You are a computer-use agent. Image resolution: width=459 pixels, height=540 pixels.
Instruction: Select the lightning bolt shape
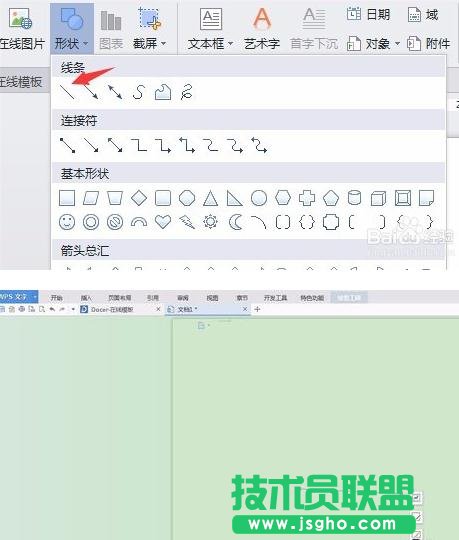click(x=187, y=222)
